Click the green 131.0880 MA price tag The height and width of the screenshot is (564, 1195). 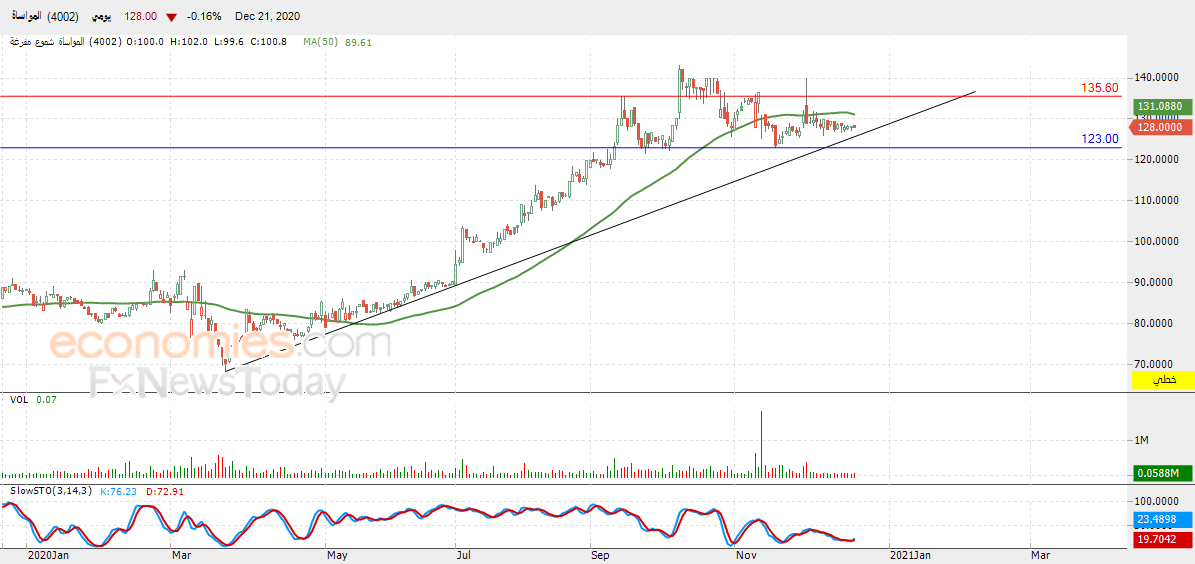click(x=1158, y=107)
